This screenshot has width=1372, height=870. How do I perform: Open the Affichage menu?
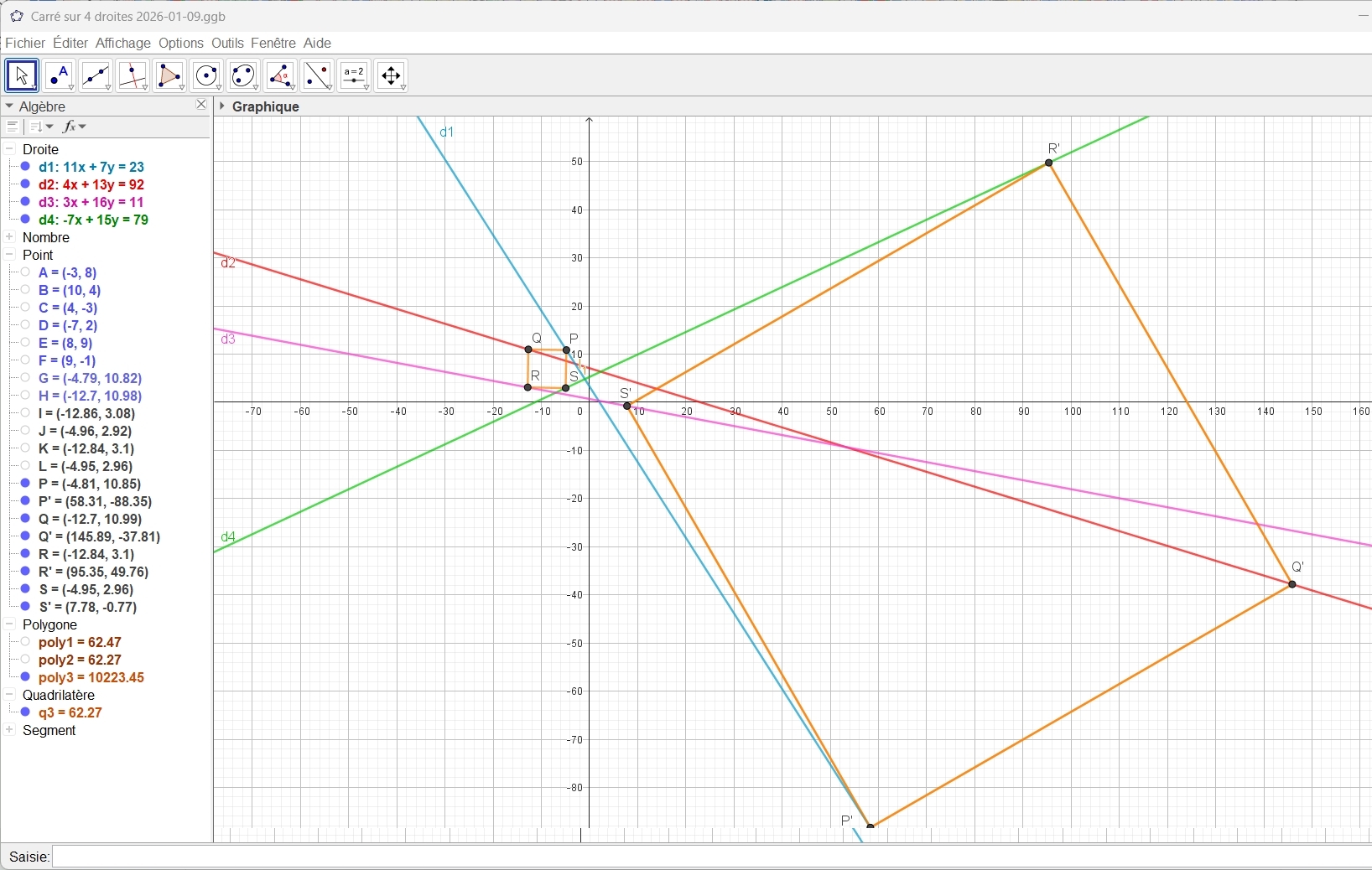[123, 44]
